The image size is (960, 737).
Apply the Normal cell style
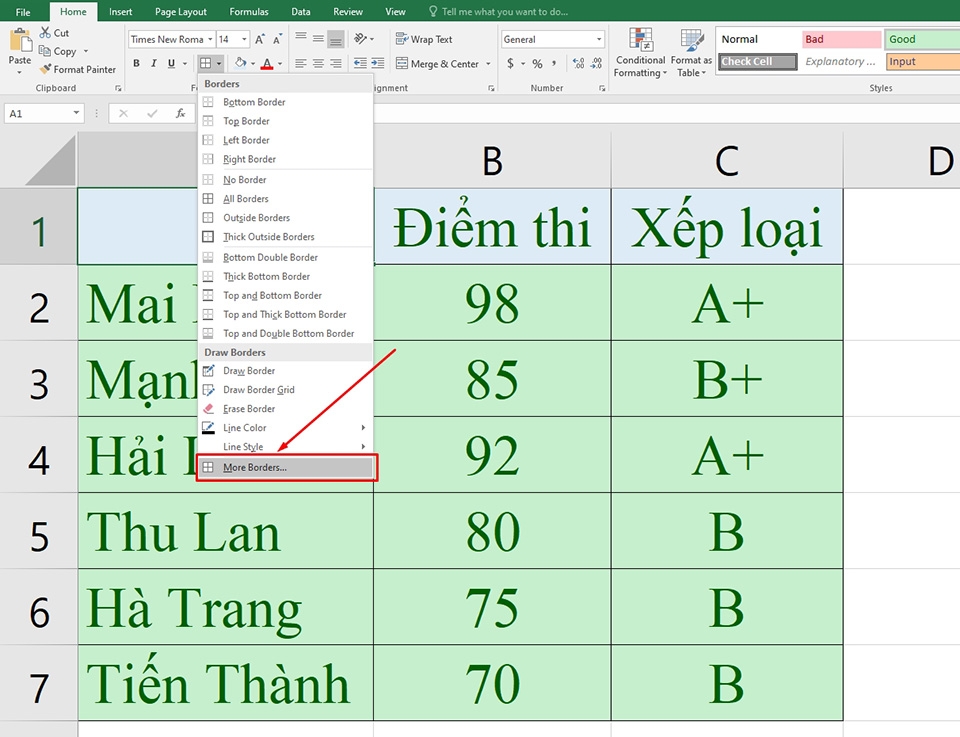757,39
